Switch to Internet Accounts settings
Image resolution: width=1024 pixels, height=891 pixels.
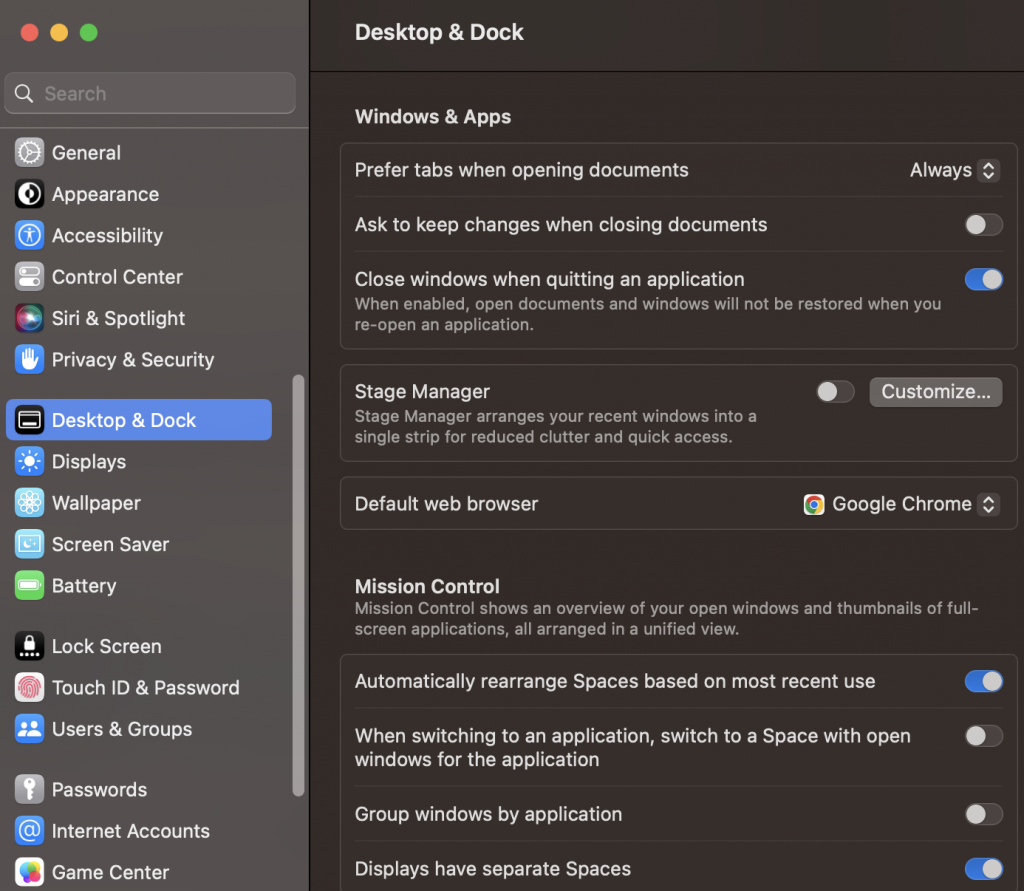click(27, 831)
